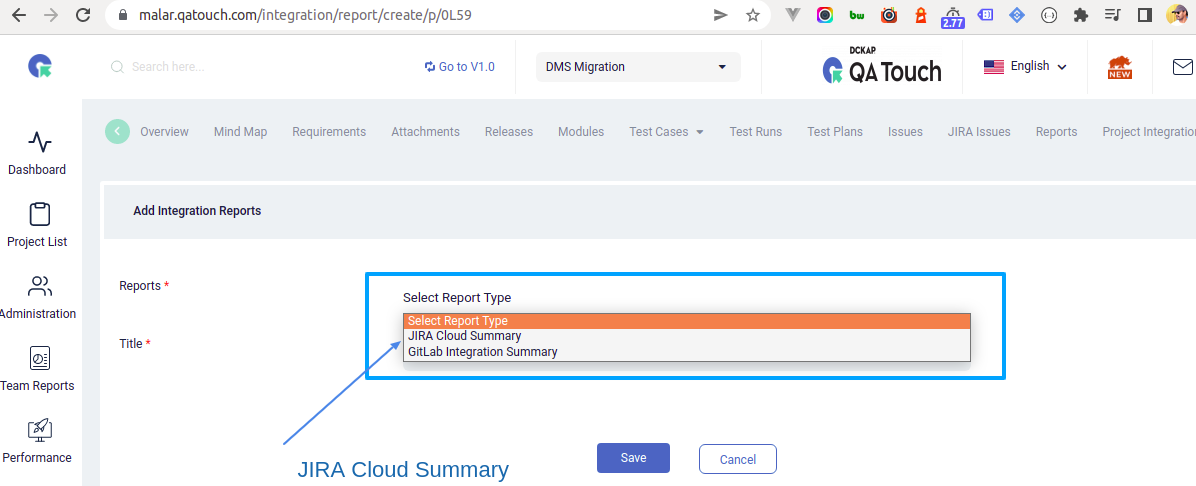This screenshot has width=1196, height=486.
Task: Open the browser Extensions puzzle icon
Action: (x=1080, y=15)
